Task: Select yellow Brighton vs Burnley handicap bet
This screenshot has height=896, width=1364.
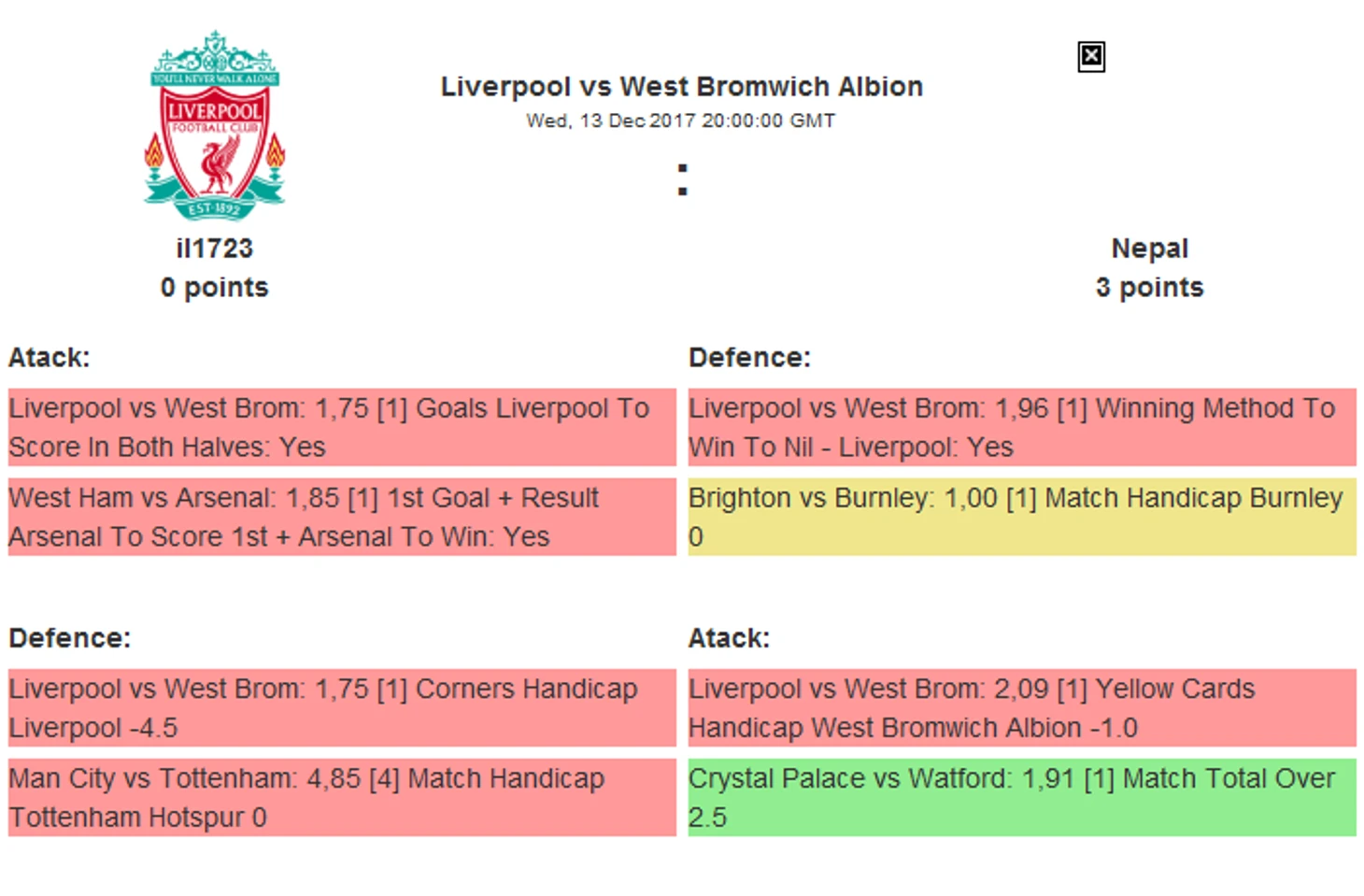Action: (1022, 518)
